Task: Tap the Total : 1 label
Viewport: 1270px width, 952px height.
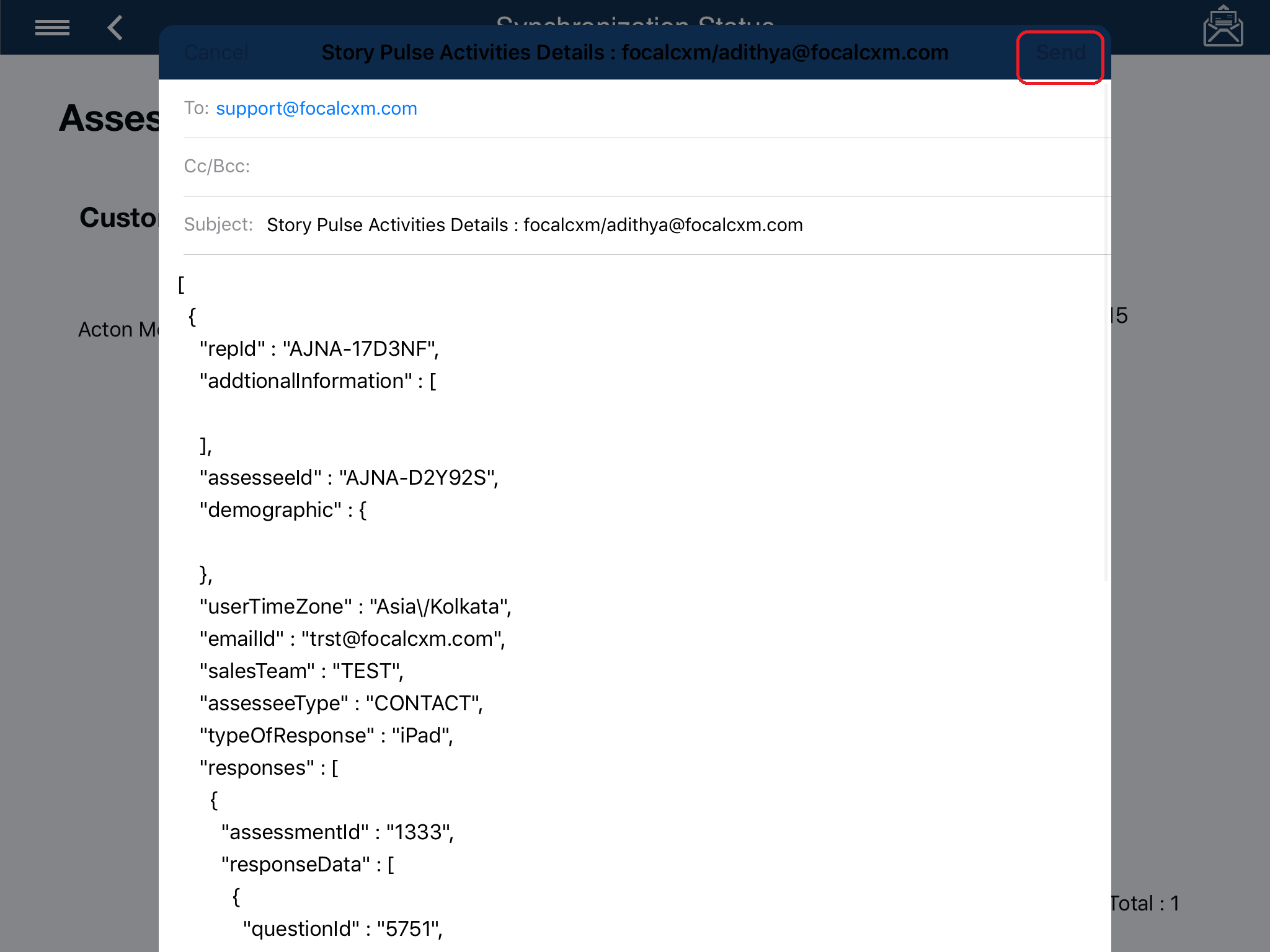Action: click(x=1145, y=904)
